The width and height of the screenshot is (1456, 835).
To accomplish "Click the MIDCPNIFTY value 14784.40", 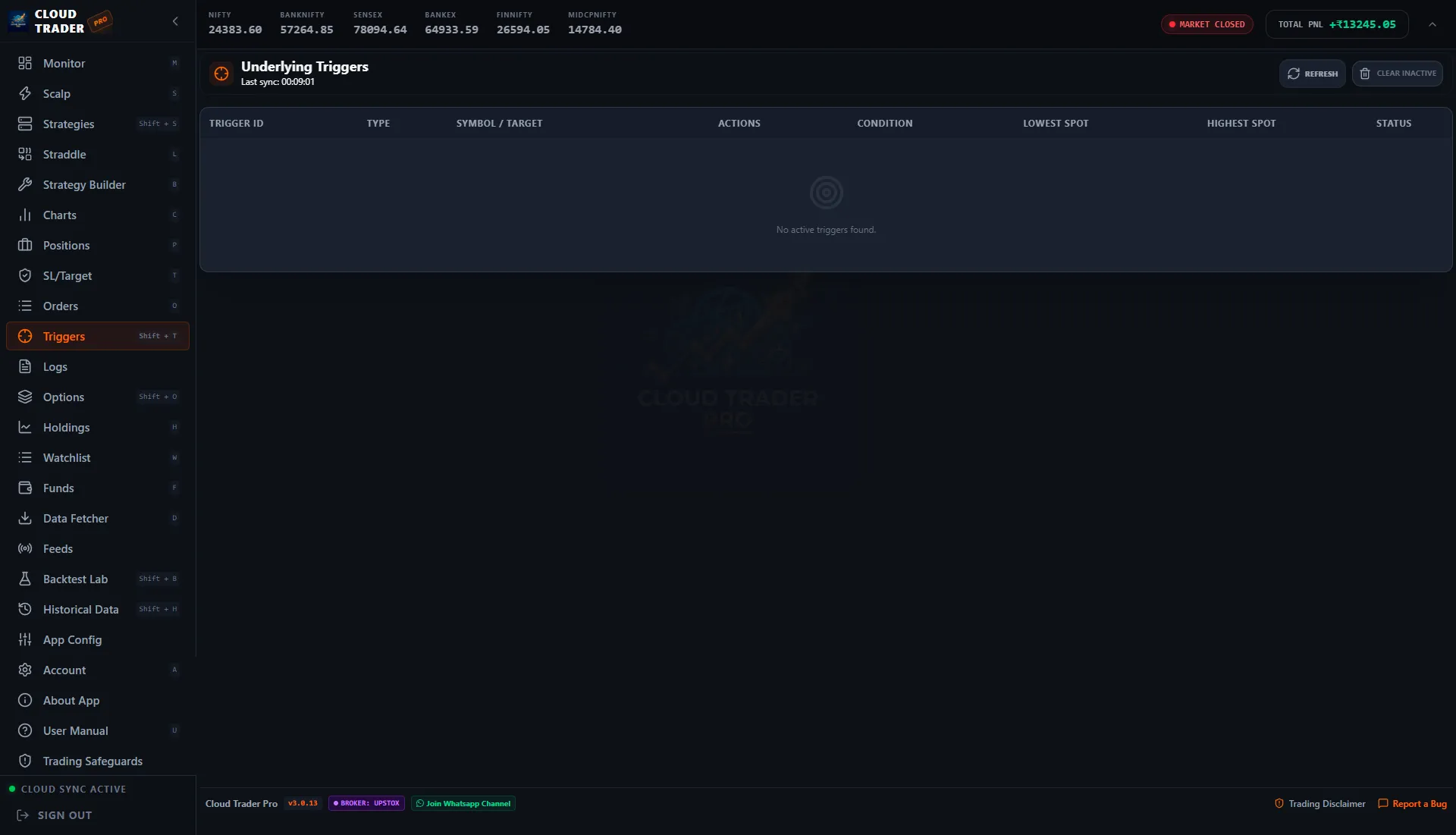I will click(x=595, y=30).
